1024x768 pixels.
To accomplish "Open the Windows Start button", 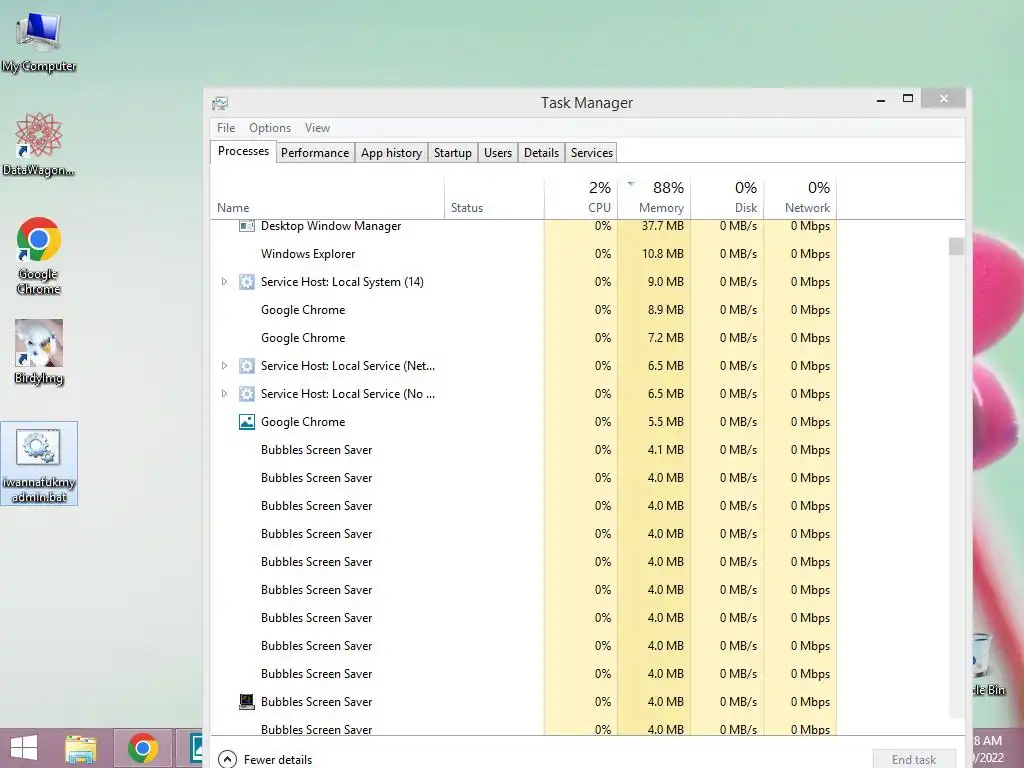I will [x=24, y=748].
